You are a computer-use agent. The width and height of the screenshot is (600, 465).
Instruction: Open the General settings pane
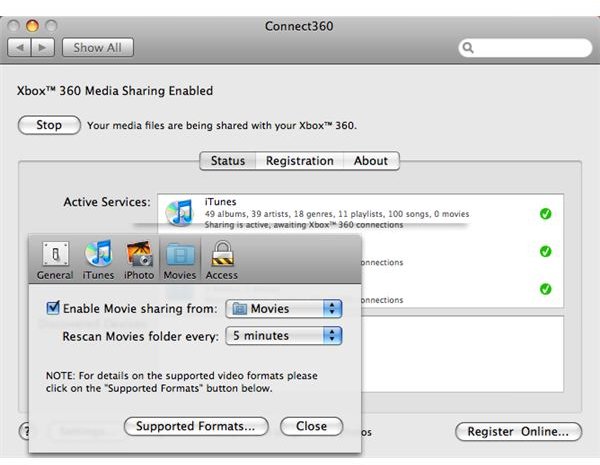coord(55,260)
